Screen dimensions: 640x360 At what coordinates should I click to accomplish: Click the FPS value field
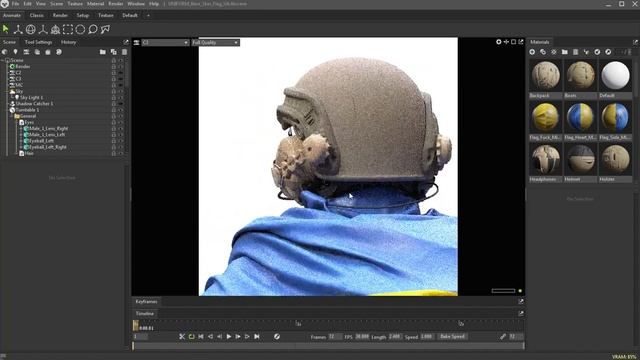pos(362,336)
